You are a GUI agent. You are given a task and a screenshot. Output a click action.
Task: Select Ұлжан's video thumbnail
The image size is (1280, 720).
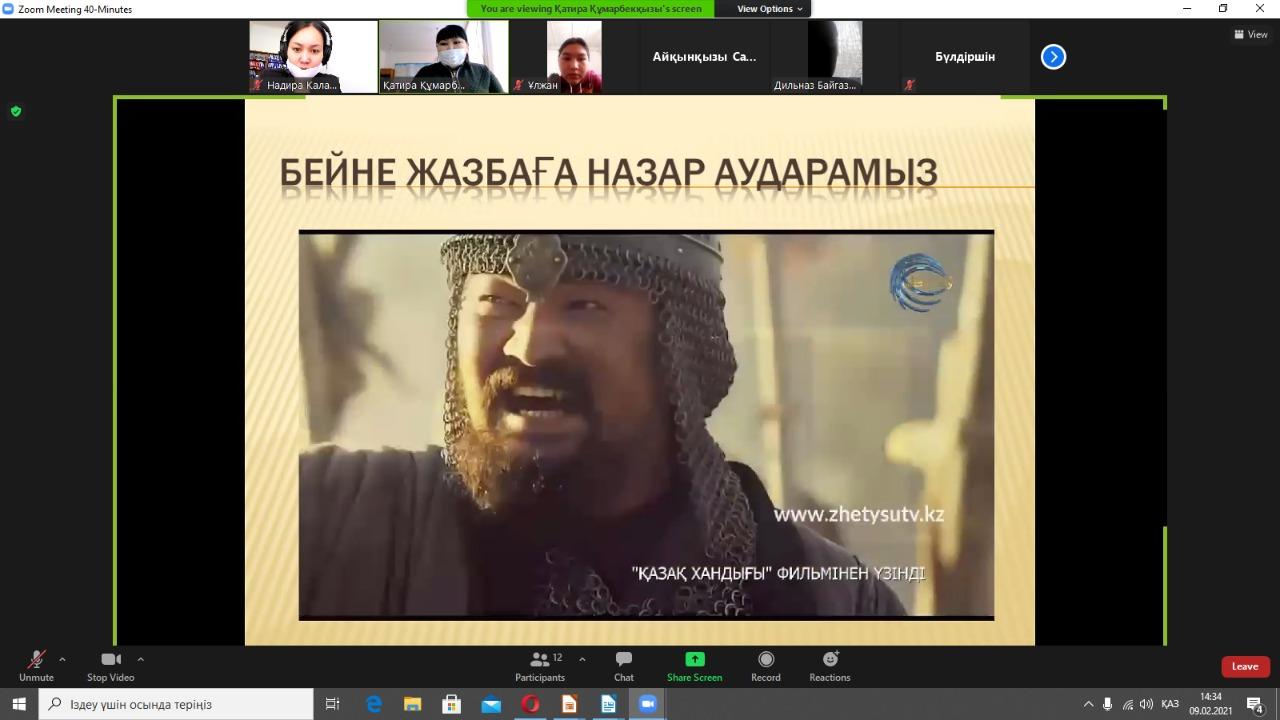point(574,57)
